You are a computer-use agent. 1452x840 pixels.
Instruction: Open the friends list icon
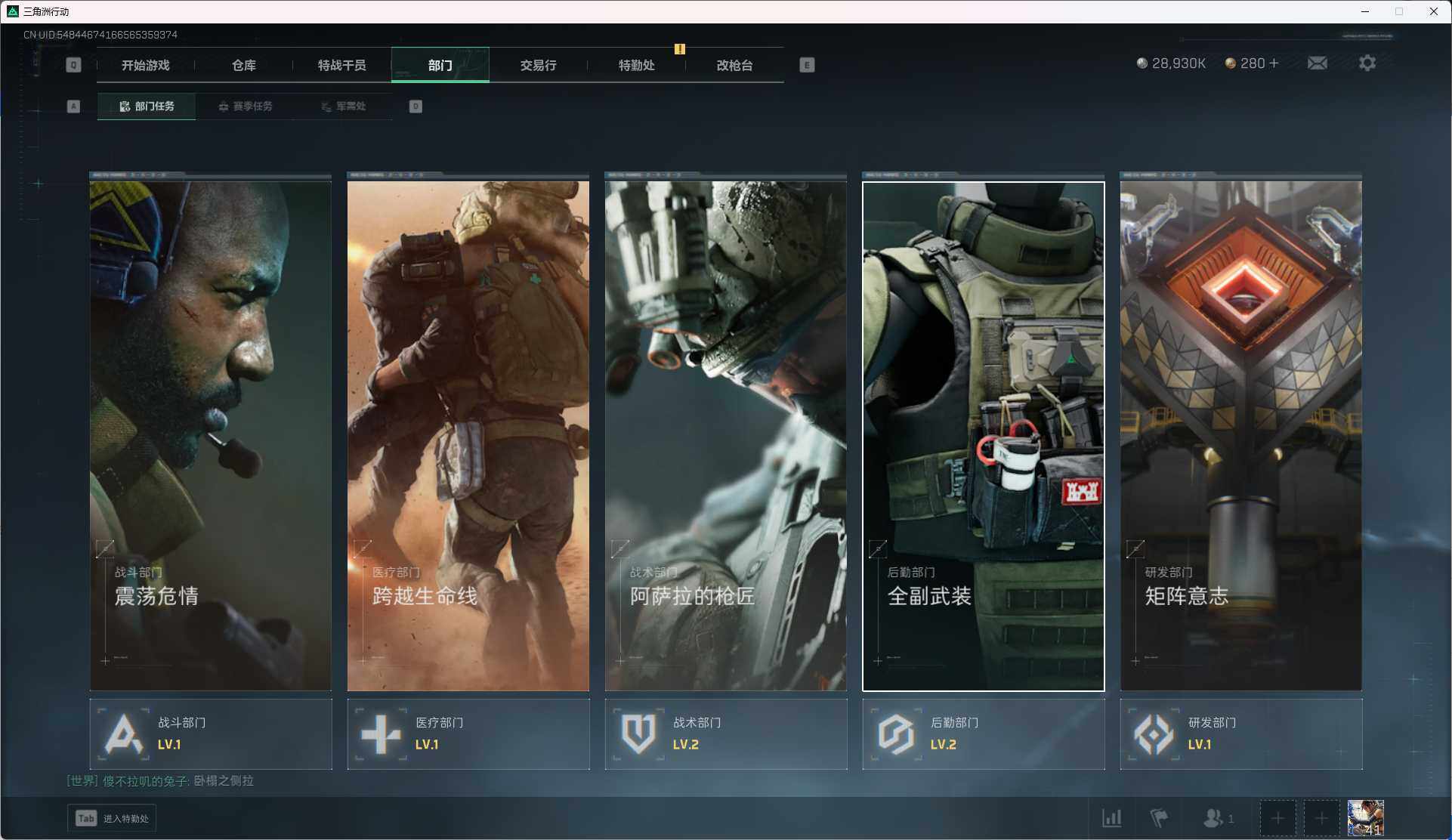point(1216,817)
